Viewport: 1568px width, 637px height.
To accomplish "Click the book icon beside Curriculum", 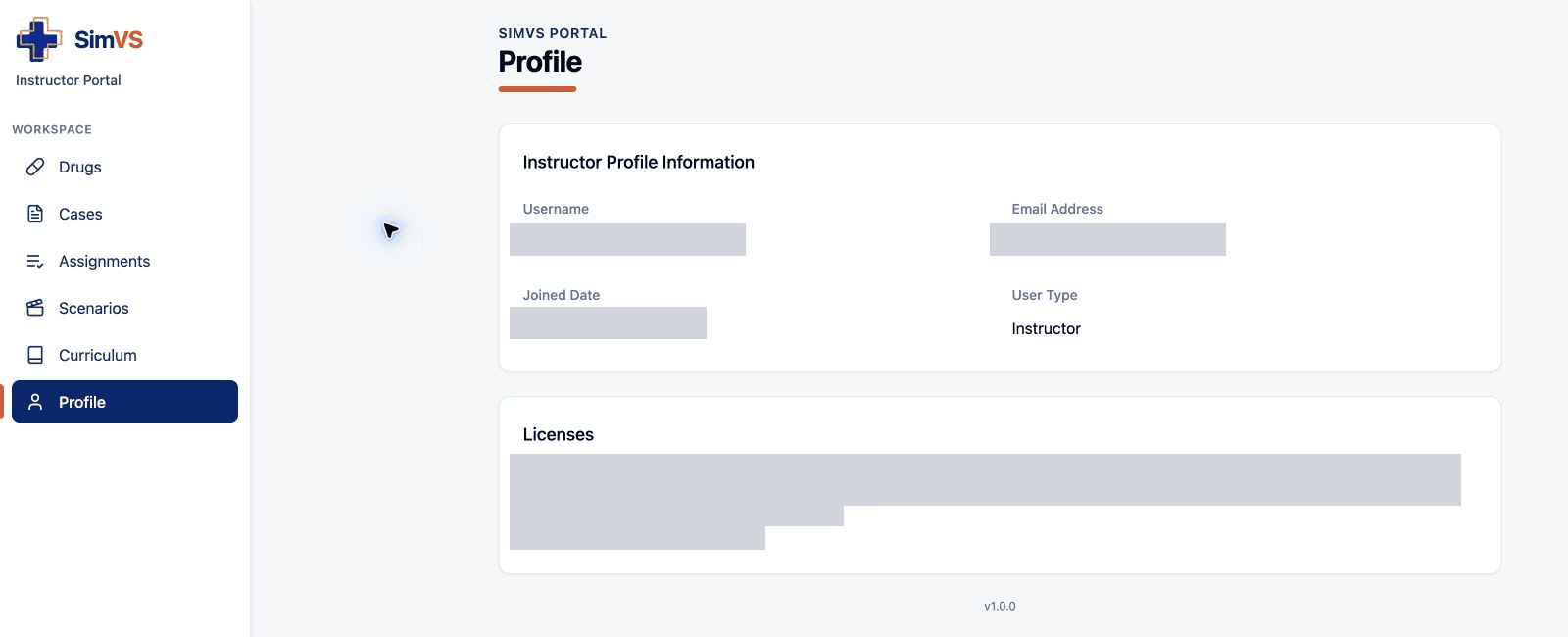I will (x=35, y=355).
